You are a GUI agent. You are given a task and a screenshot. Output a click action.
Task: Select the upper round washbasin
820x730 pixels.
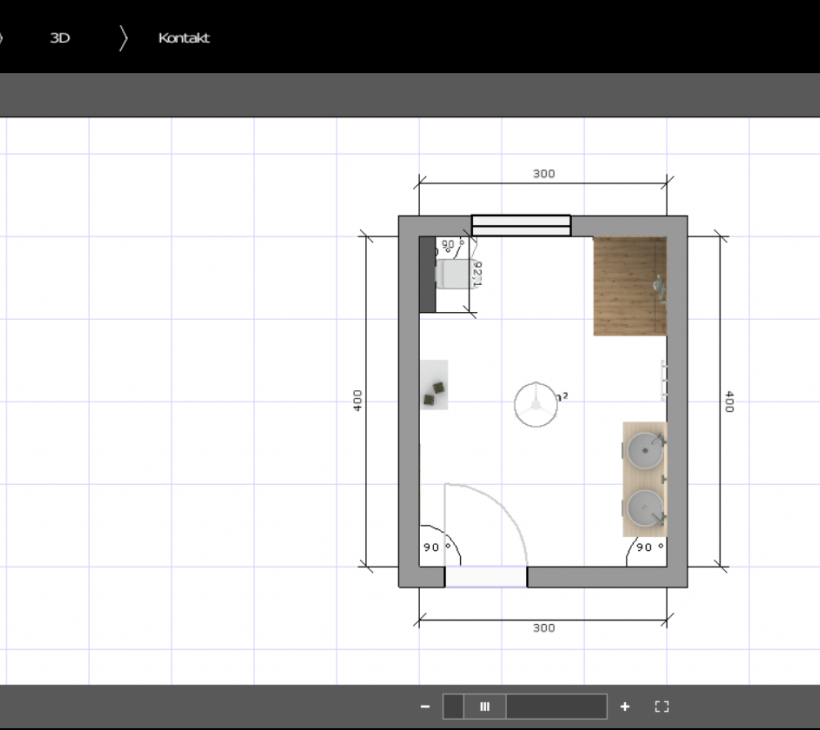point(645,451)
